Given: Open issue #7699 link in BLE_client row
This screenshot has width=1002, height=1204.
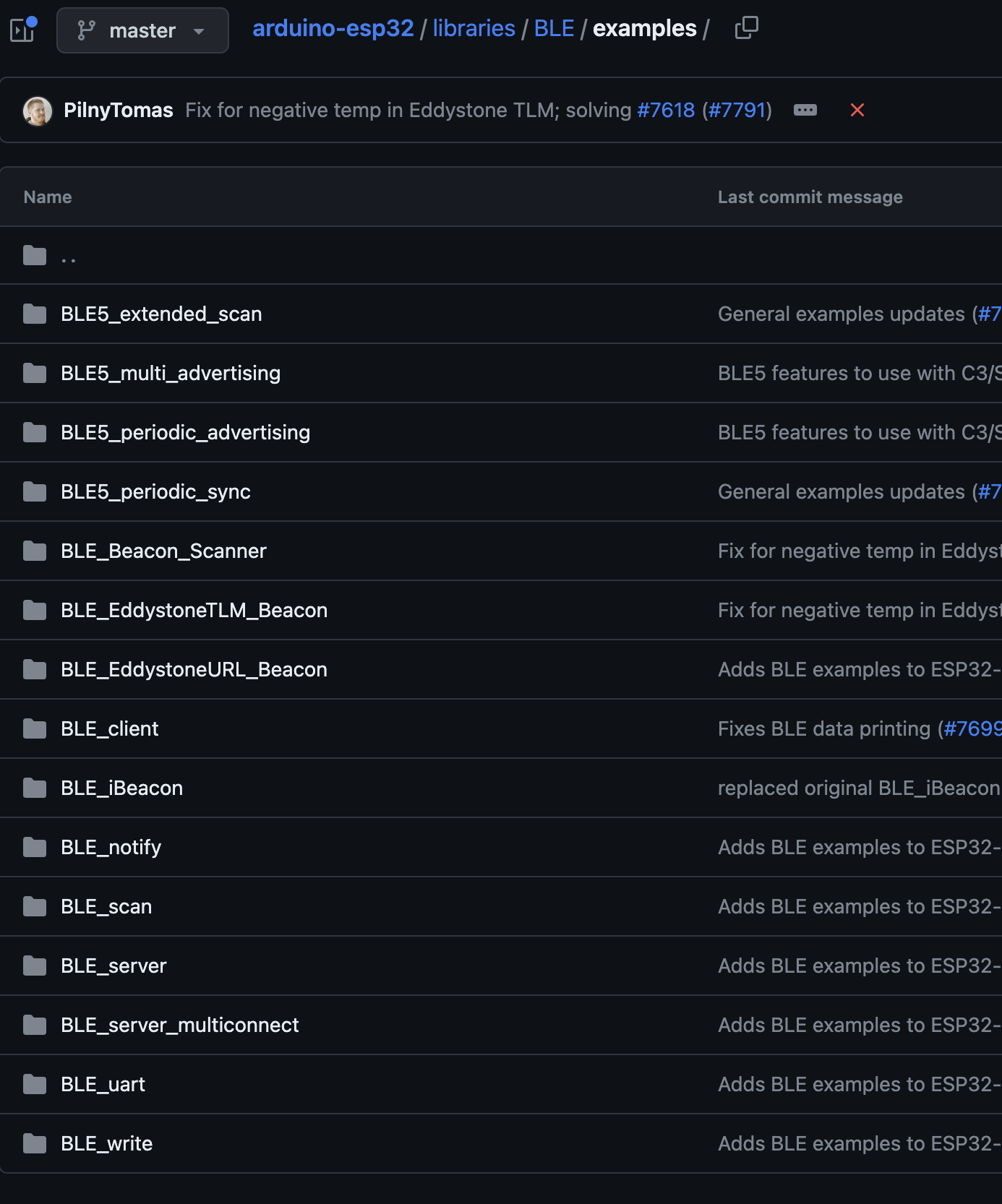Looking at the screenshot, I should click(x=972, y=728).
